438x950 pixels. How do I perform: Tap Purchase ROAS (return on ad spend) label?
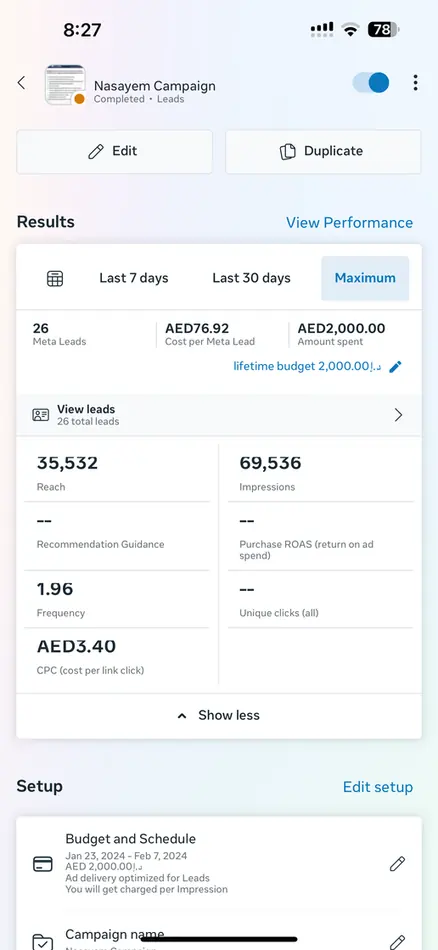point(307,550)
